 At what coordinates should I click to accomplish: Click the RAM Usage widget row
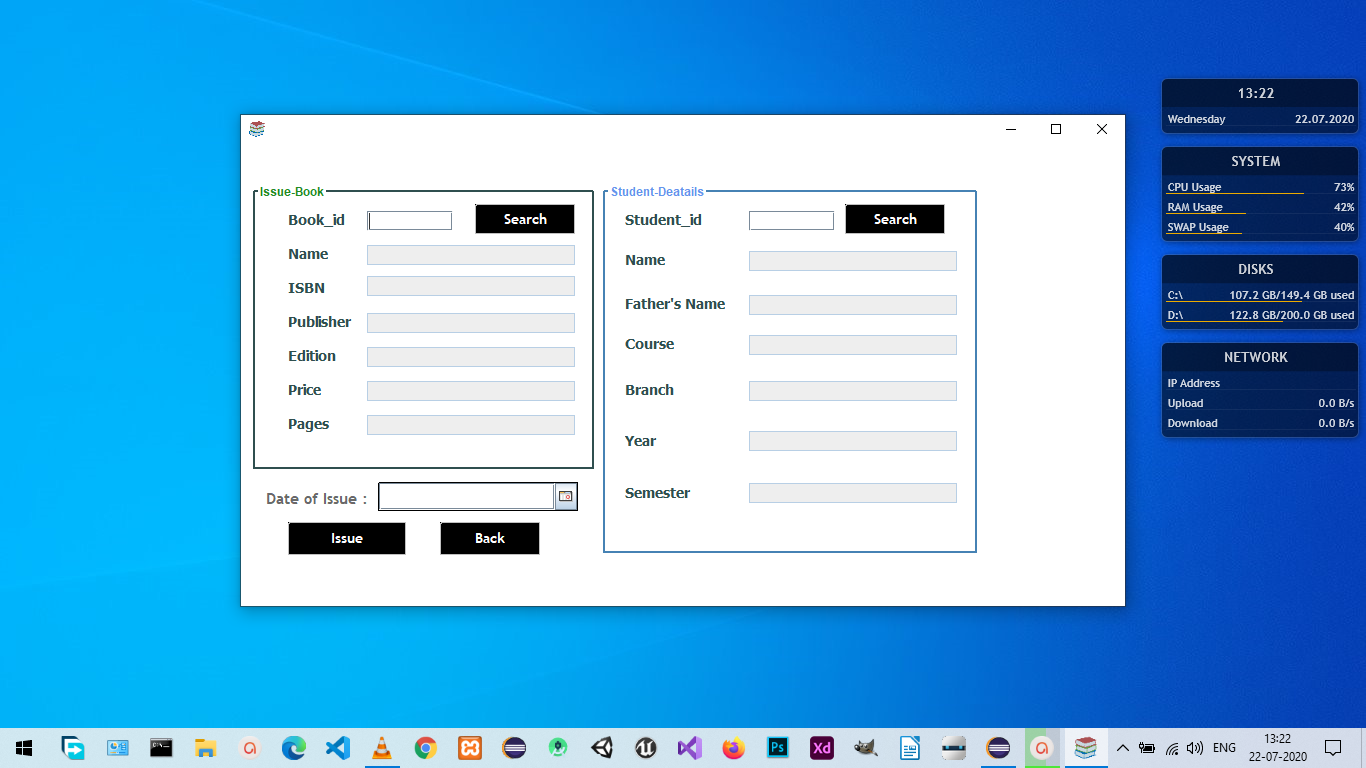point(1260,207)
